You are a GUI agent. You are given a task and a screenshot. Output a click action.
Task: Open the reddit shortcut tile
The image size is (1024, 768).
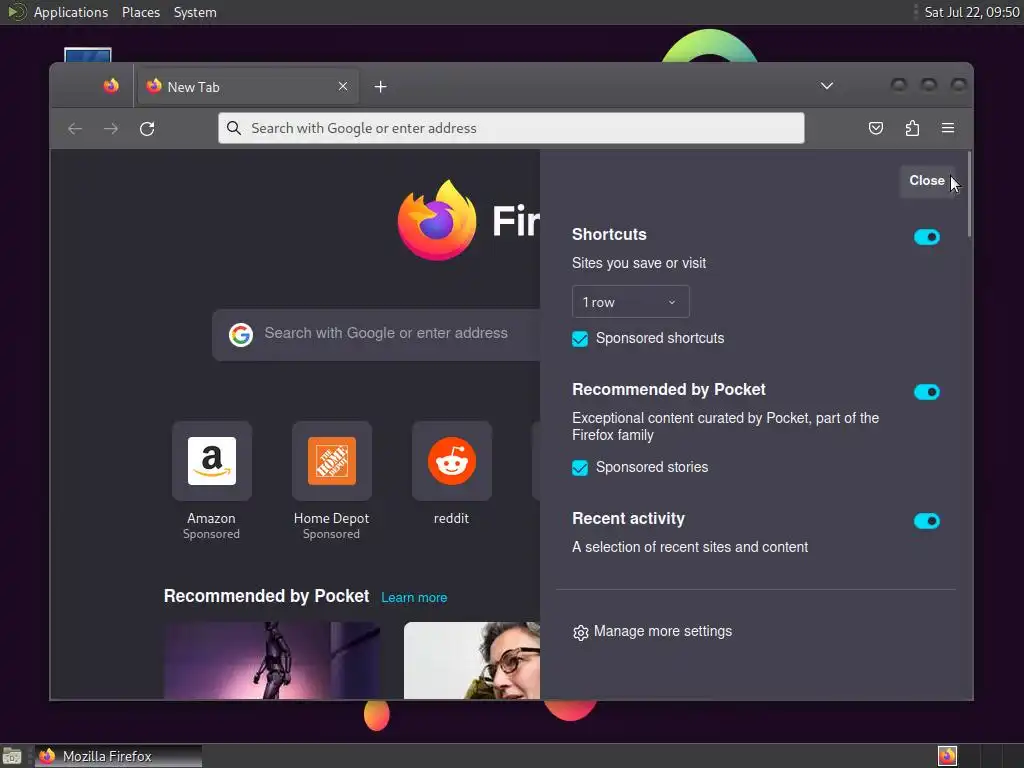click(x=452, y=461)
